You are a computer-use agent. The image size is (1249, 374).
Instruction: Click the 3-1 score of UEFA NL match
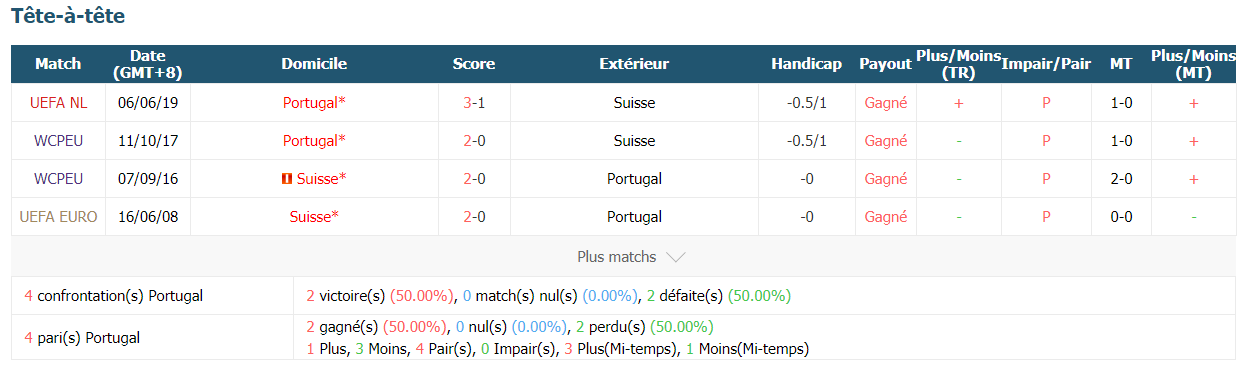coord(474,103)
